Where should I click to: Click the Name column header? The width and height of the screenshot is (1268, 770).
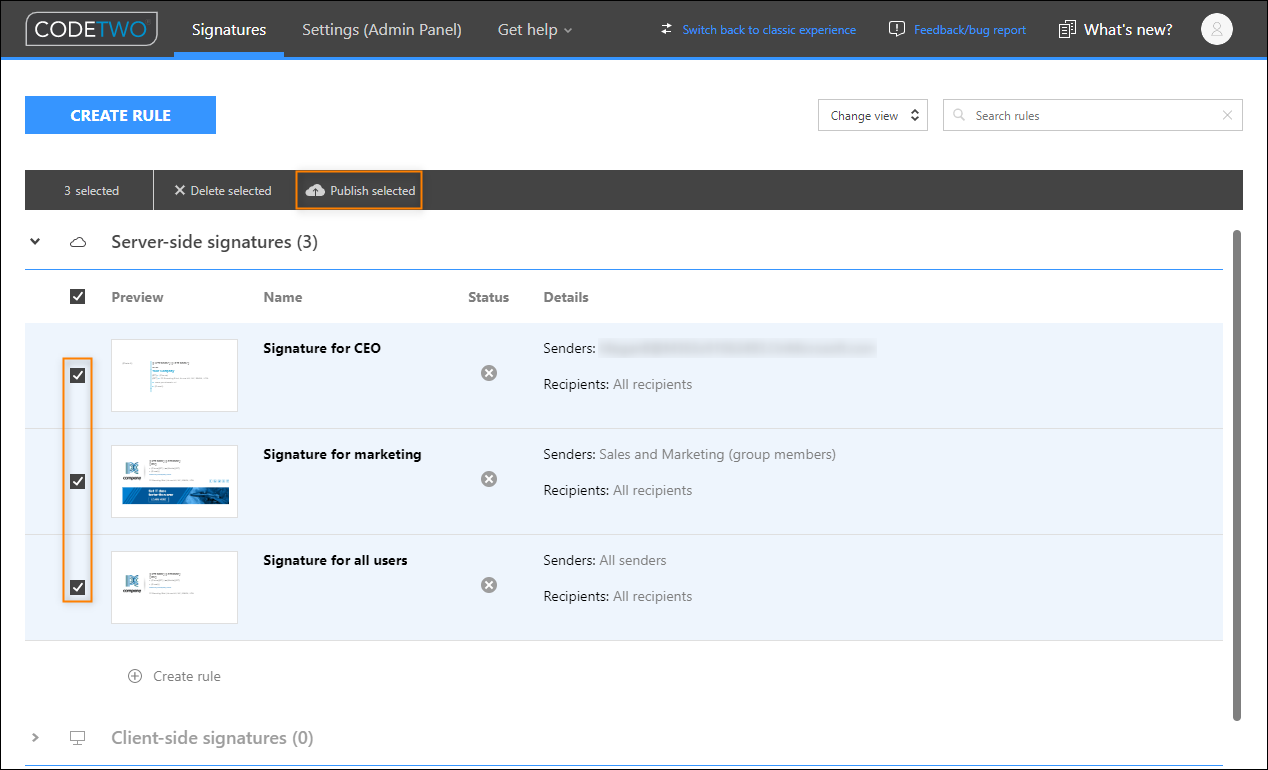click(x=283, y=297)
